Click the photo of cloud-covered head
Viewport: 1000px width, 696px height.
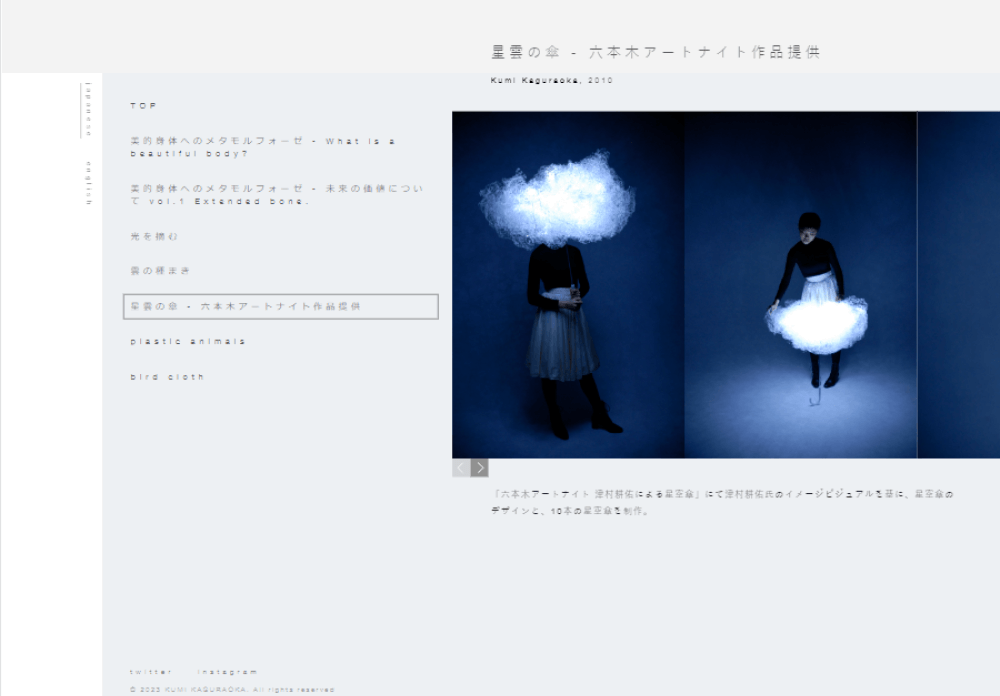click(568, 285)
